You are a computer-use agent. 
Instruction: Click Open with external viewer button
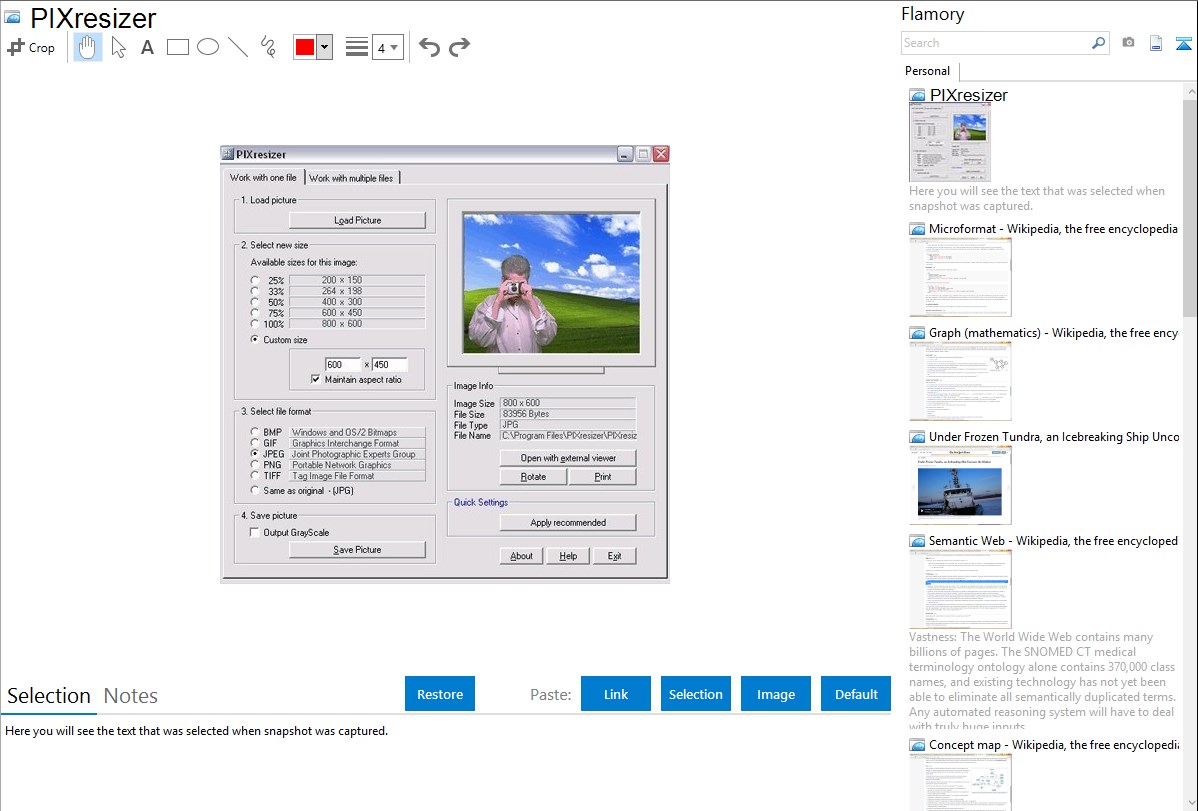pyautogui.click(x=568, y=458)
